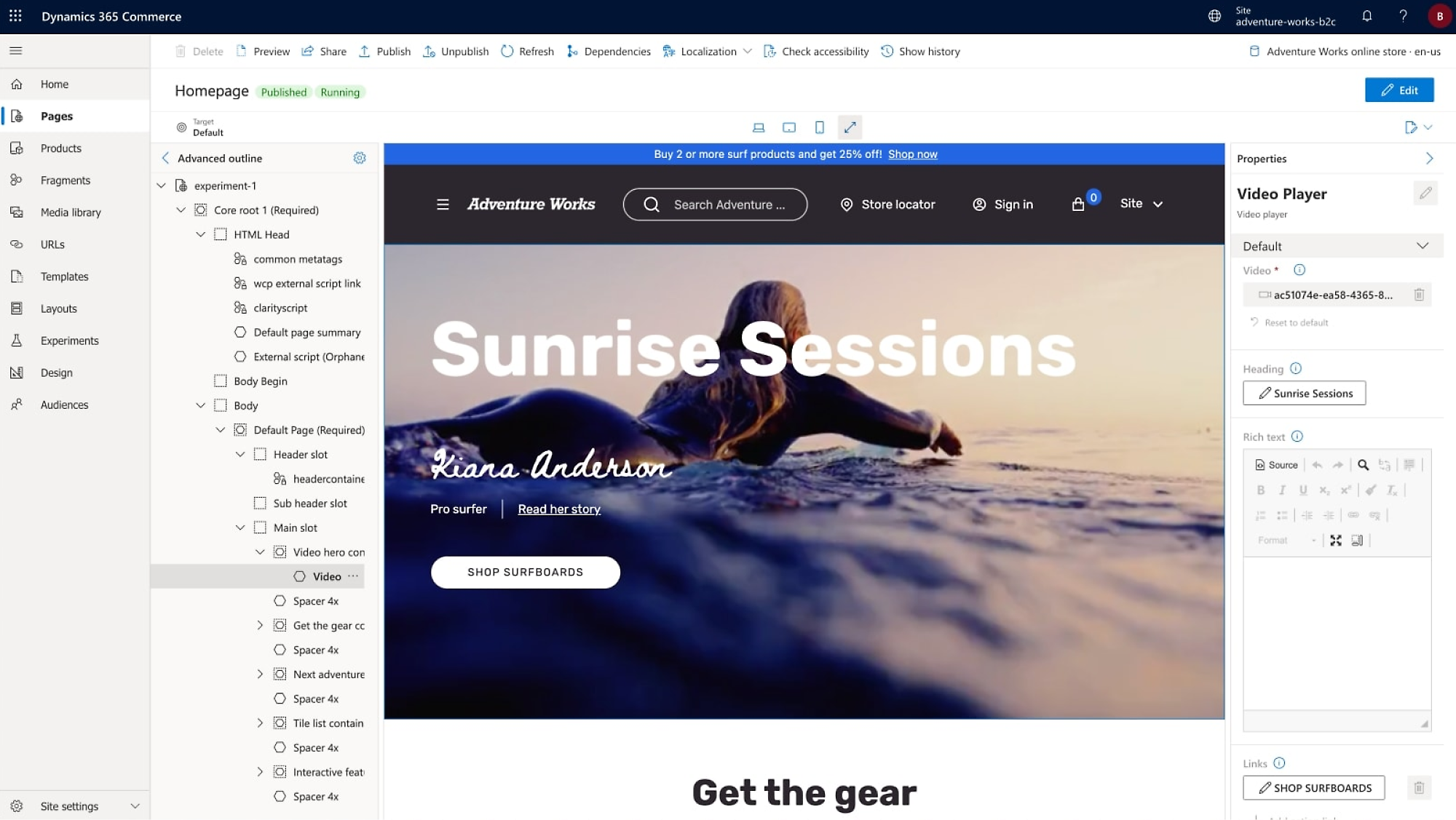
Task: Click the mobile preview icon in canvas toolbar
Action: 819,127
